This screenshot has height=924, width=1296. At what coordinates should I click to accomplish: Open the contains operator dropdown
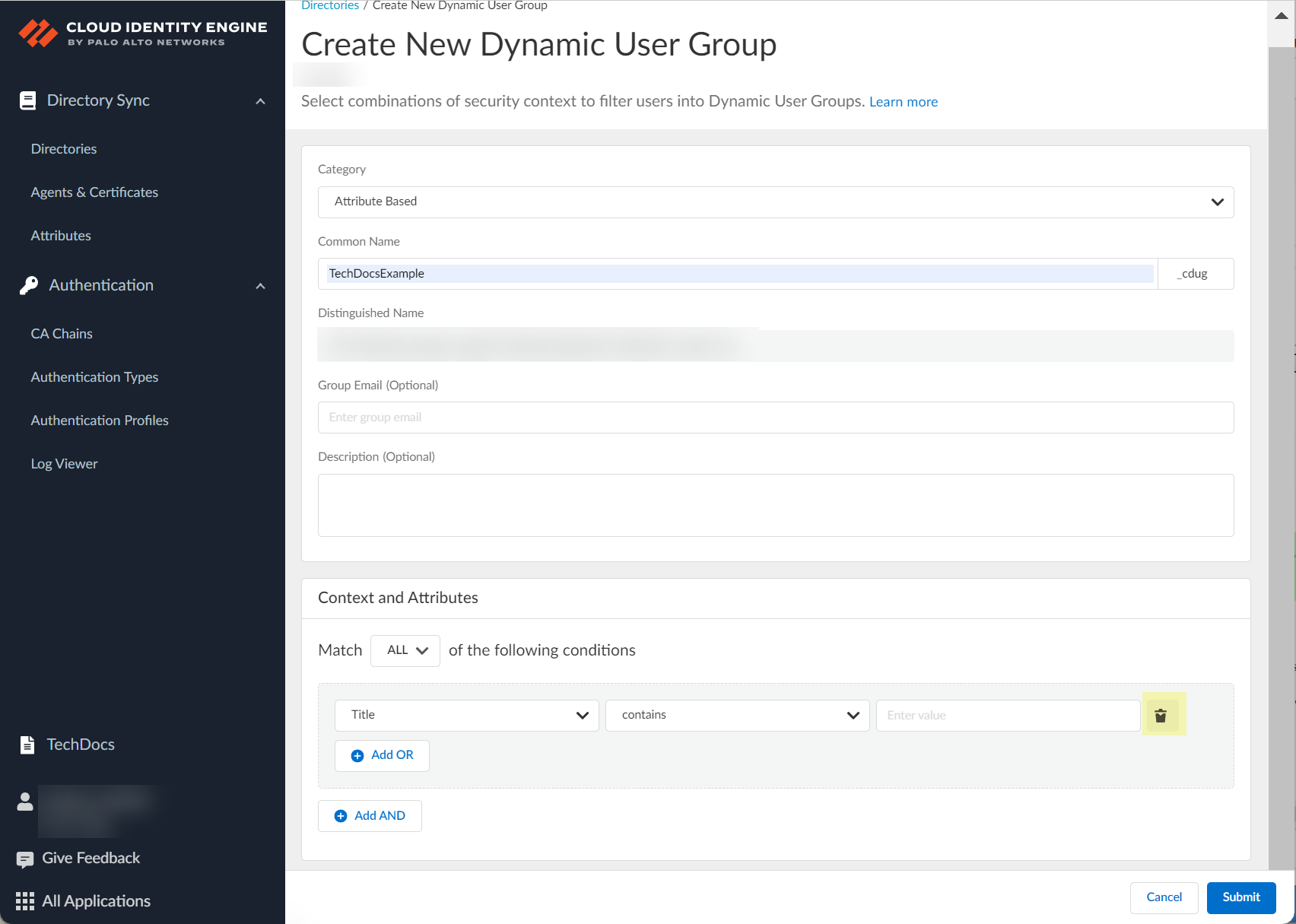tap(737, 715)
